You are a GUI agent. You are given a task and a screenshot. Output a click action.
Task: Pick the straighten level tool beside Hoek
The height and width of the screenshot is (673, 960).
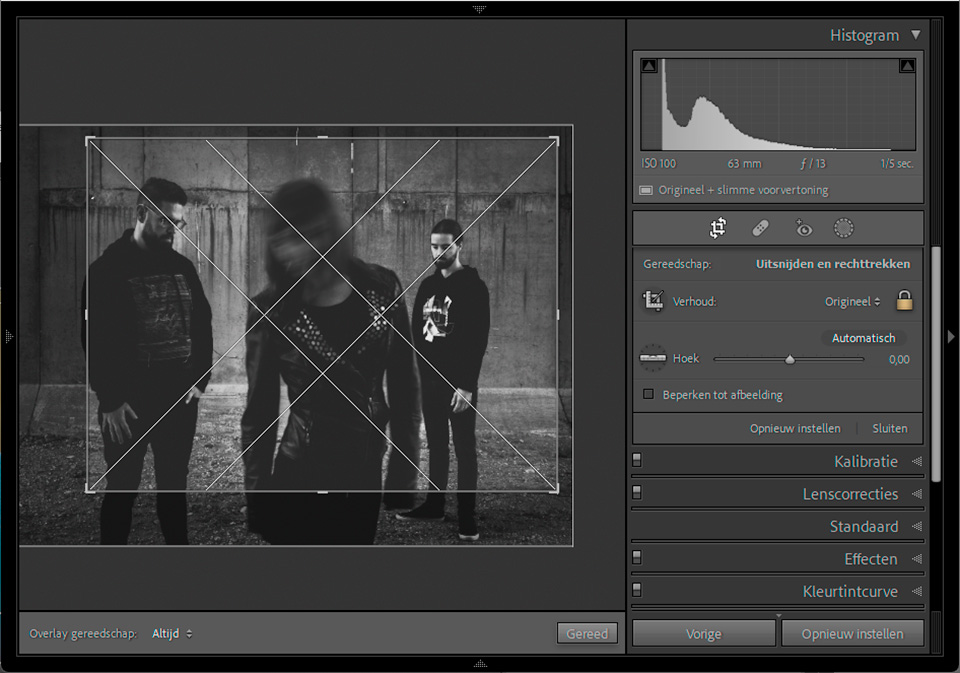[x=653, y=358]
